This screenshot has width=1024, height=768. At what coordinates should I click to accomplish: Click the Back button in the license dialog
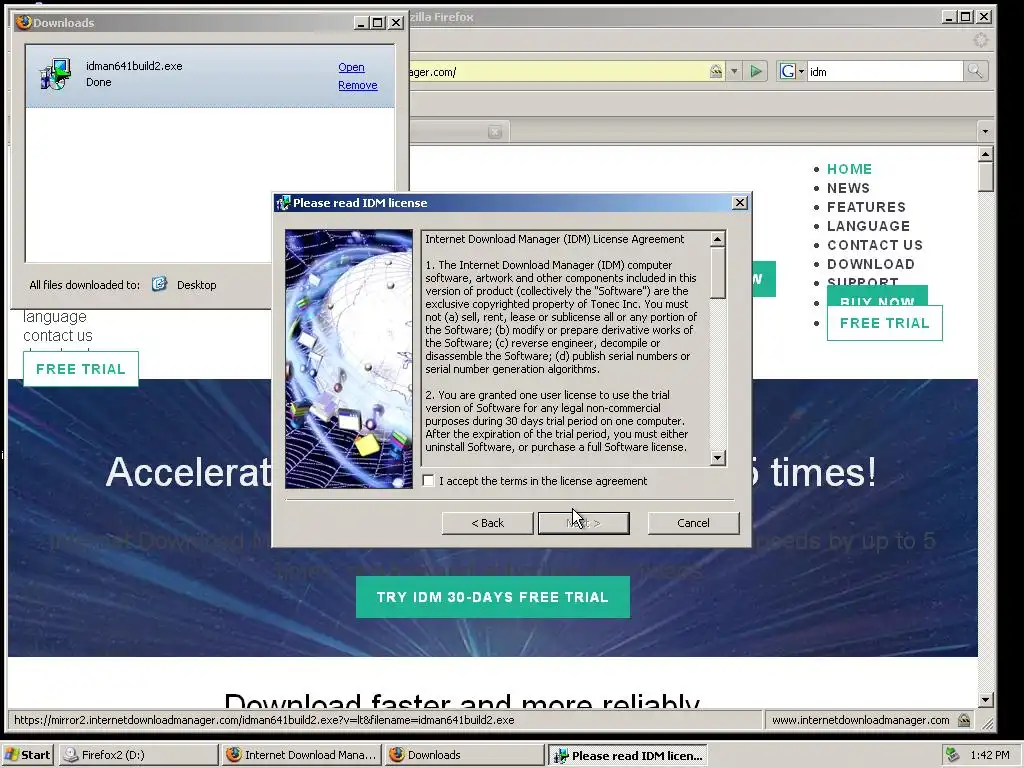[488, 523]
